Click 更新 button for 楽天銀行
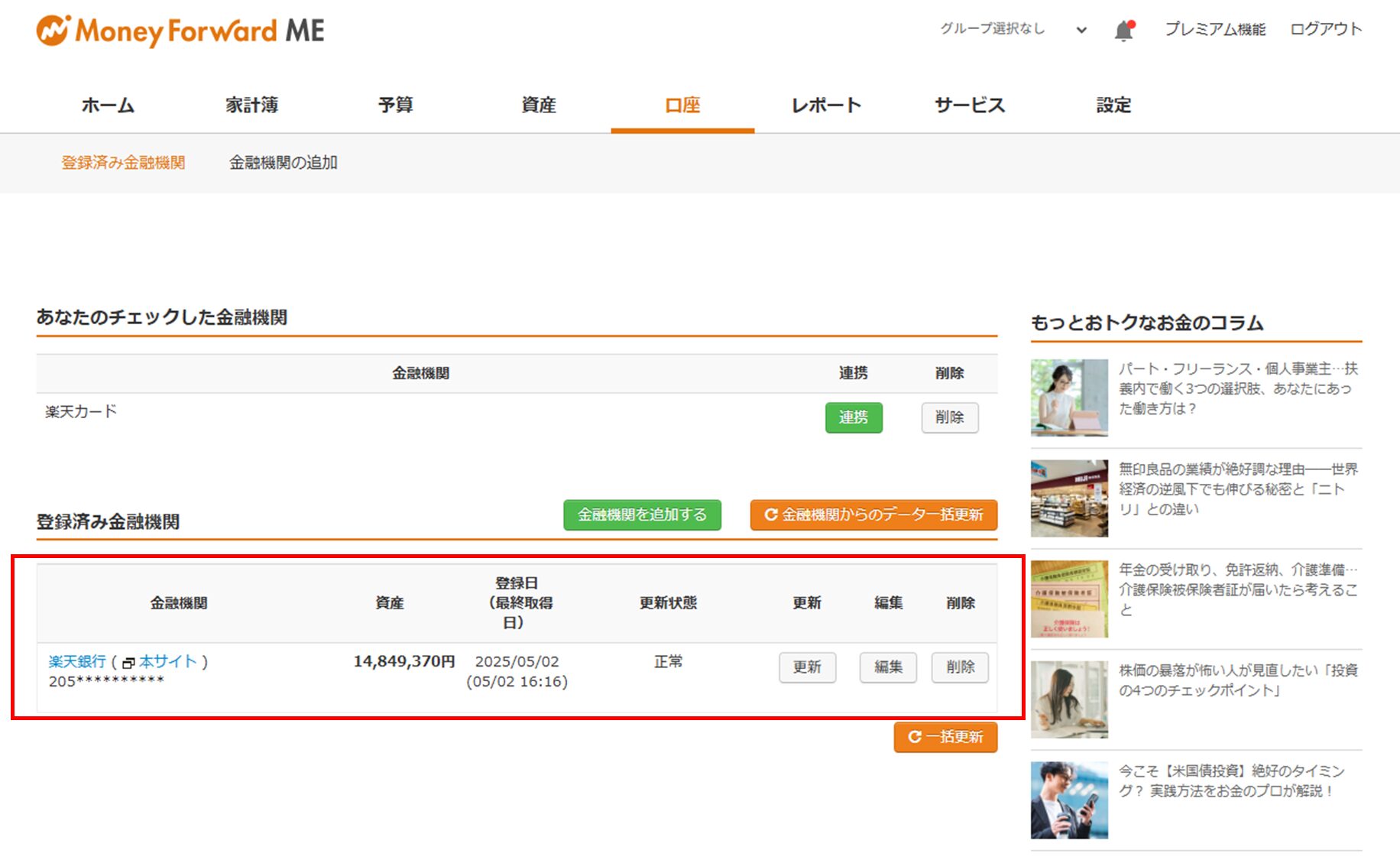The image size is (1400, 860). pos(807,667)
